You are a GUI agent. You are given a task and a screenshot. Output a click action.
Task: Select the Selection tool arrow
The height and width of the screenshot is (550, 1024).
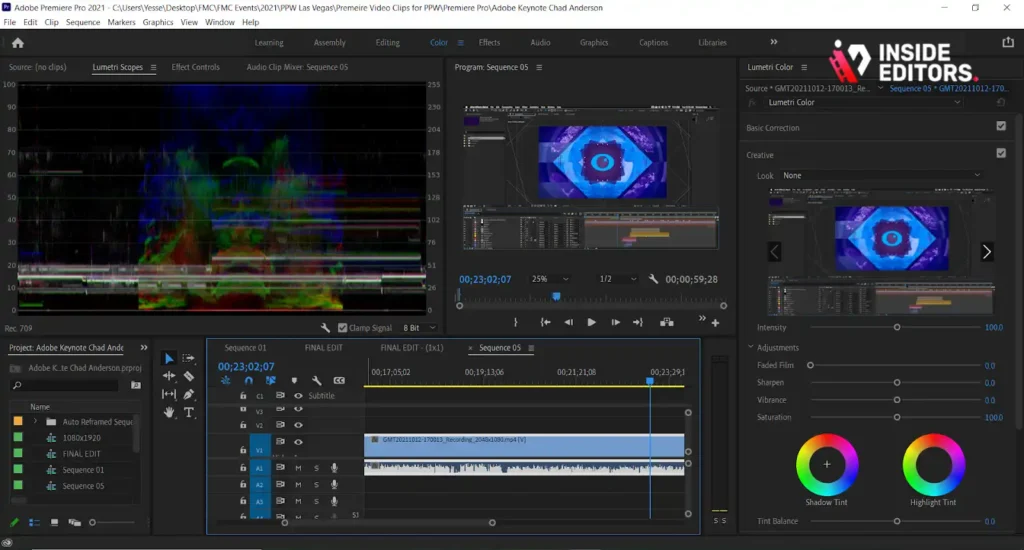point(168,359)
